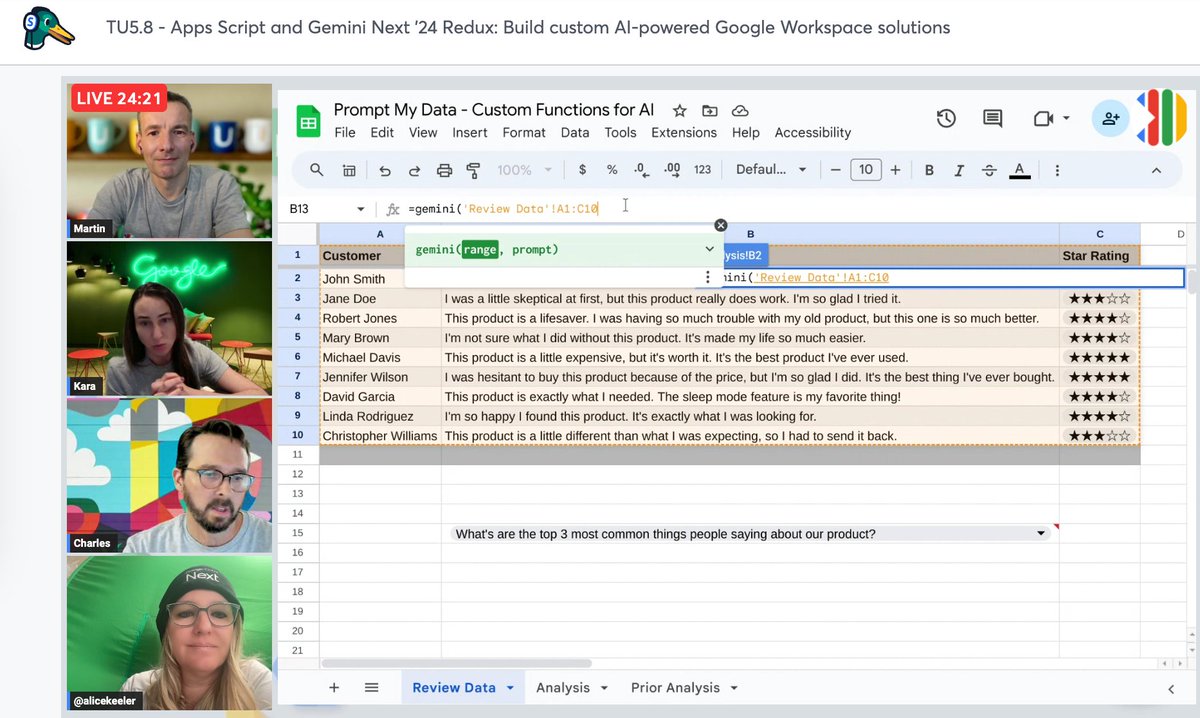This screenshot has width=1200, height=718.
Task: Show the side panel arrow
Action: pyautogui.click(x=1171, y=688)
